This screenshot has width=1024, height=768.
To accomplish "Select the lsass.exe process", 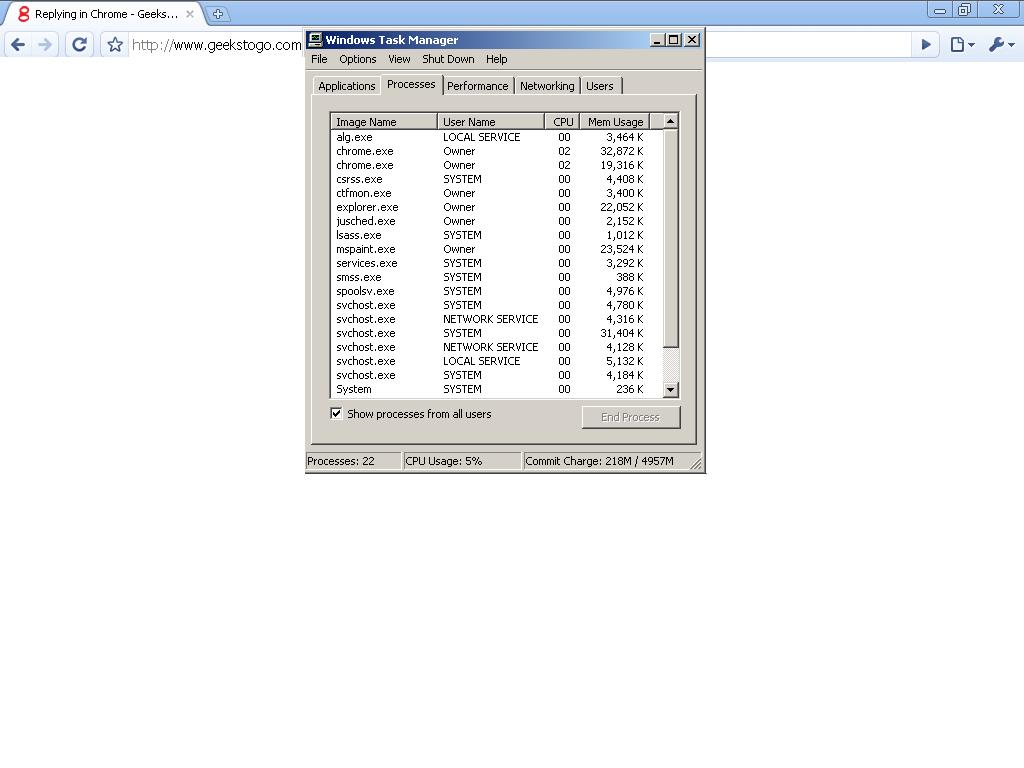I will click(x=496, y=235).
